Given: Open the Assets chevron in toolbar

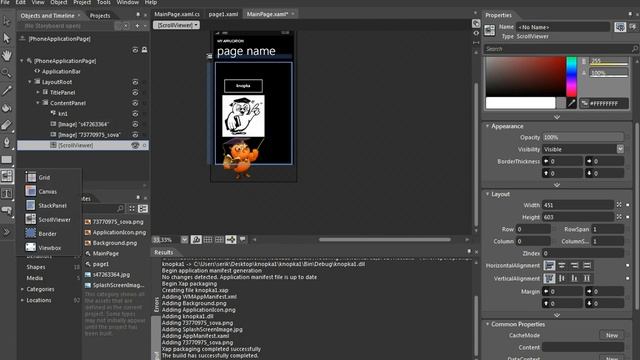Looking at the screenshot, I should (x=7, y=232).
